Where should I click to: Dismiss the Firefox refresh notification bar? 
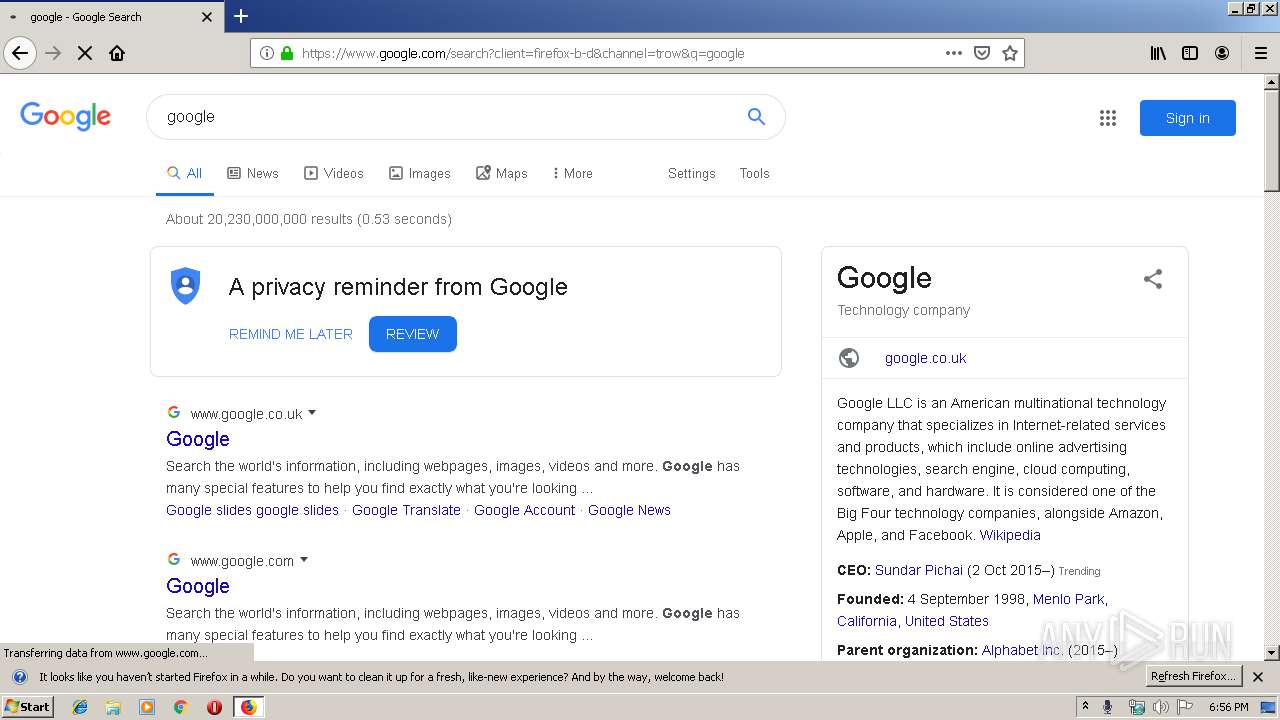[x=1259, y=677]
